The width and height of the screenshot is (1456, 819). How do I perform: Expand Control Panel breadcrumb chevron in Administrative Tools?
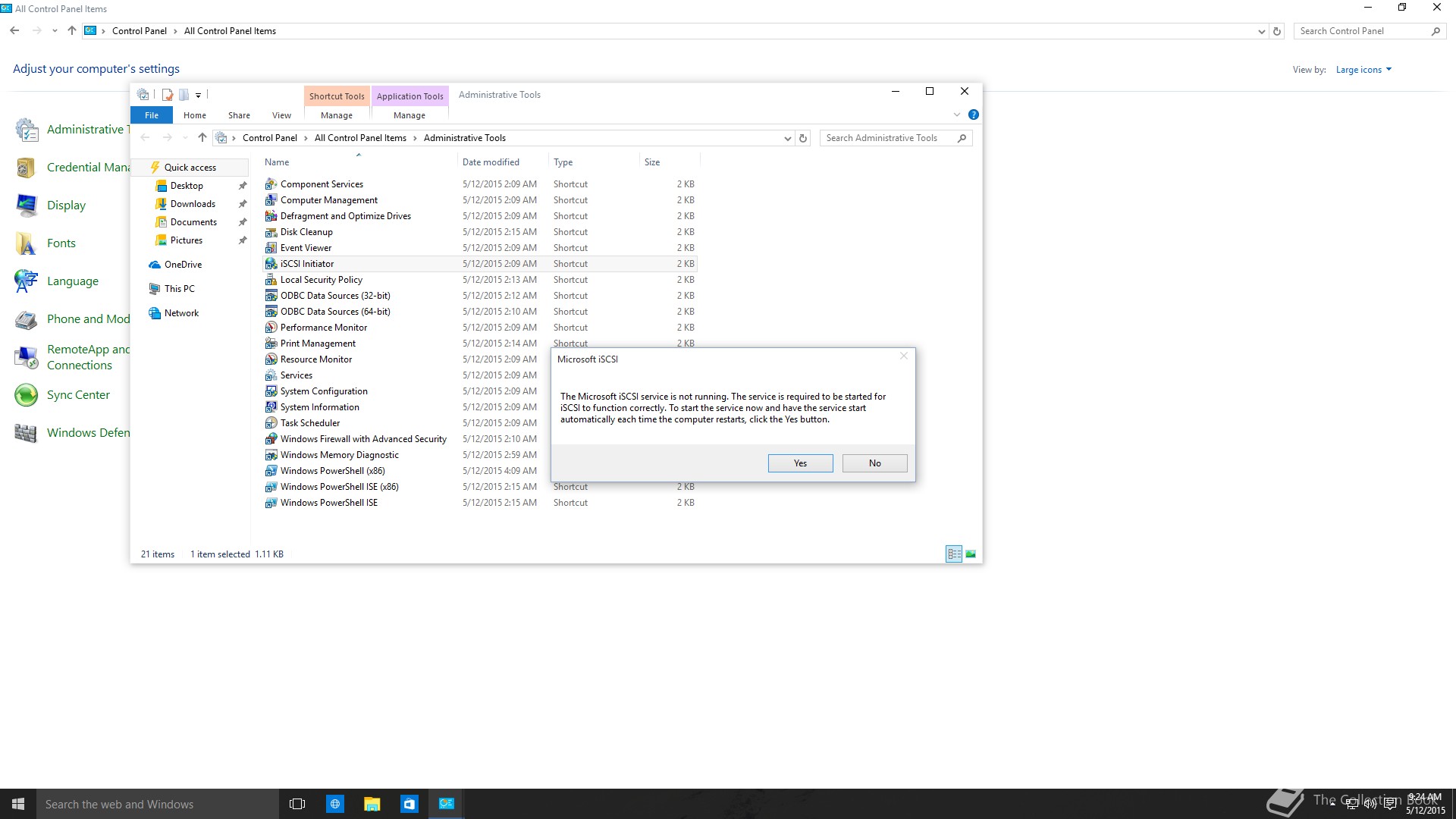click(306, 138)
